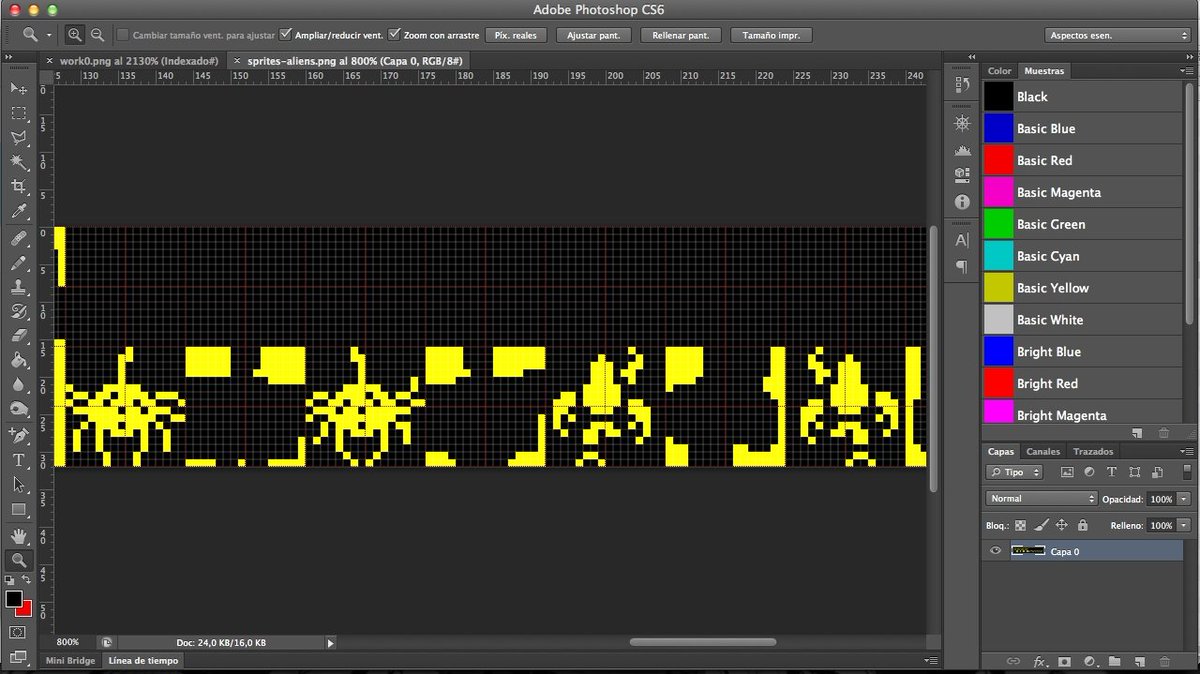Select the Hand tool
The height and width of the screenshot is (674, 1200).
pyautogui.click(x=18, y=537)
